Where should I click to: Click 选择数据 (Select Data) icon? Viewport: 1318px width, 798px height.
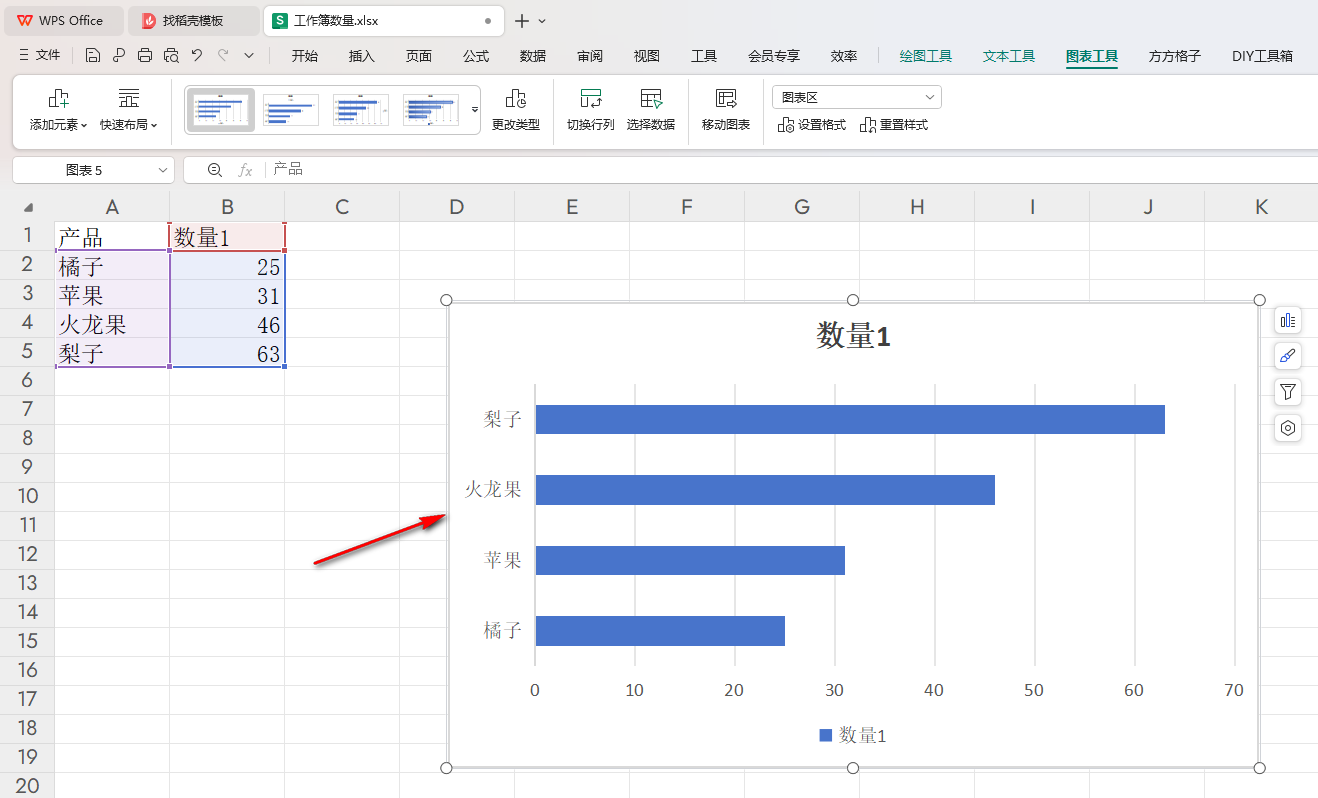[651, 110]
